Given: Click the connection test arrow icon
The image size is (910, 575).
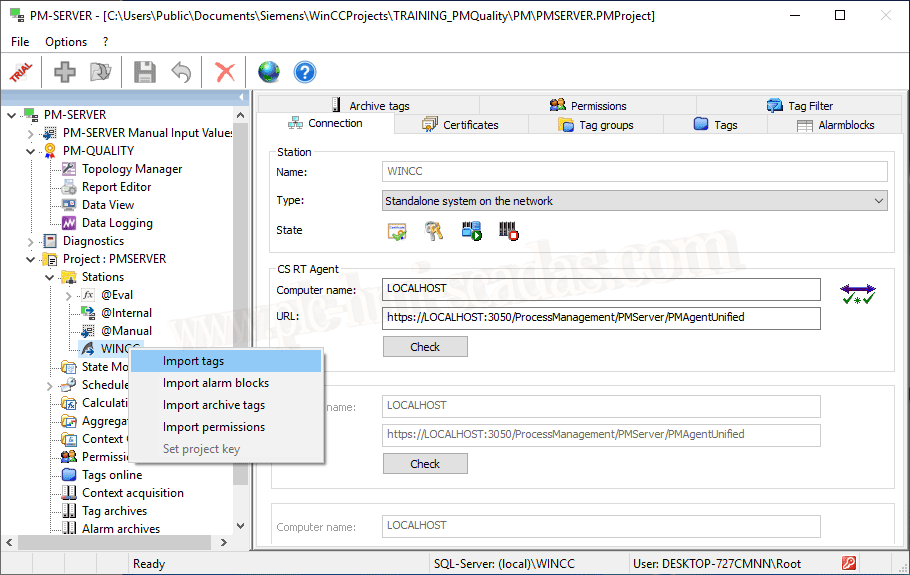Looking at the screenshot, I should [x=857, y=293].
